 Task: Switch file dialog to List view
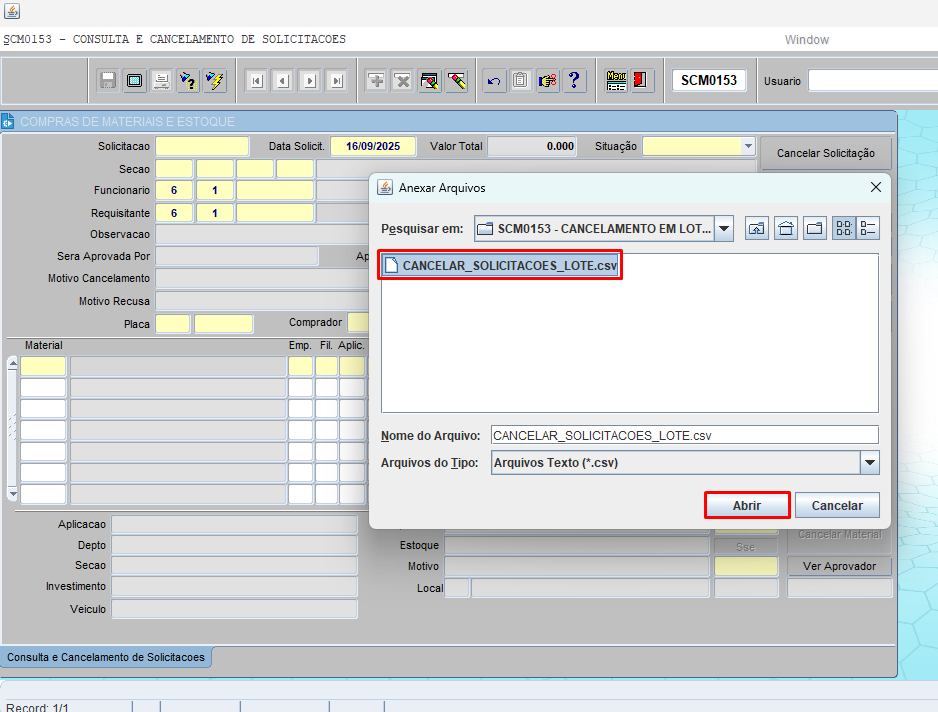tap(844, 228)
